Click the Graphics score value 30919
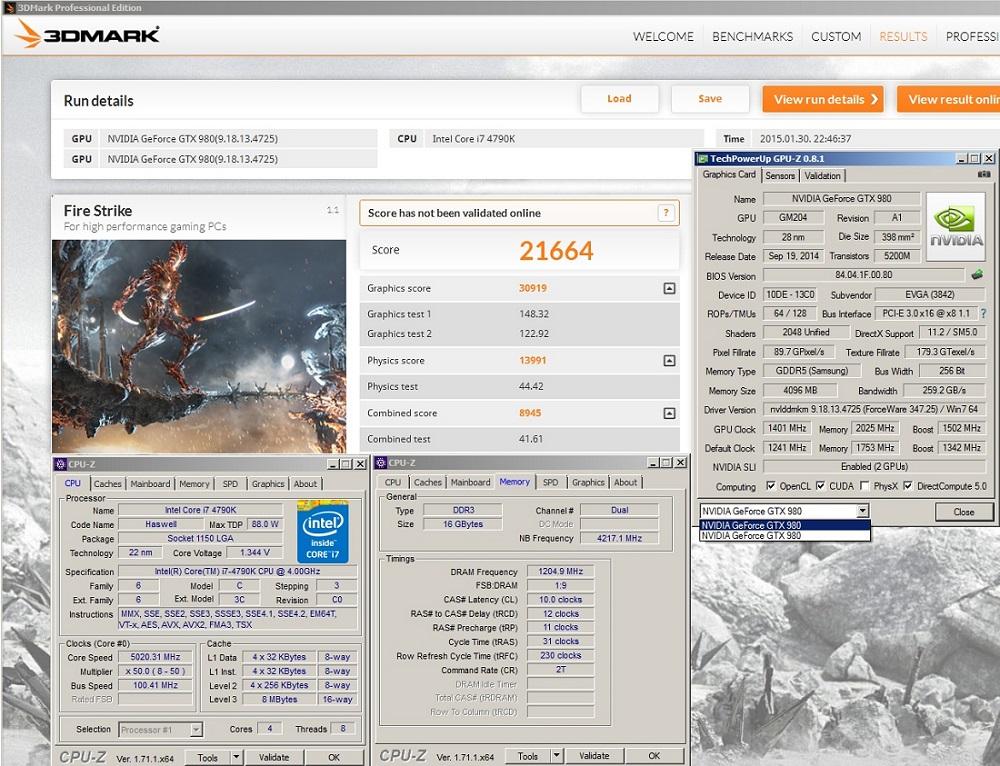 [533, 288]
